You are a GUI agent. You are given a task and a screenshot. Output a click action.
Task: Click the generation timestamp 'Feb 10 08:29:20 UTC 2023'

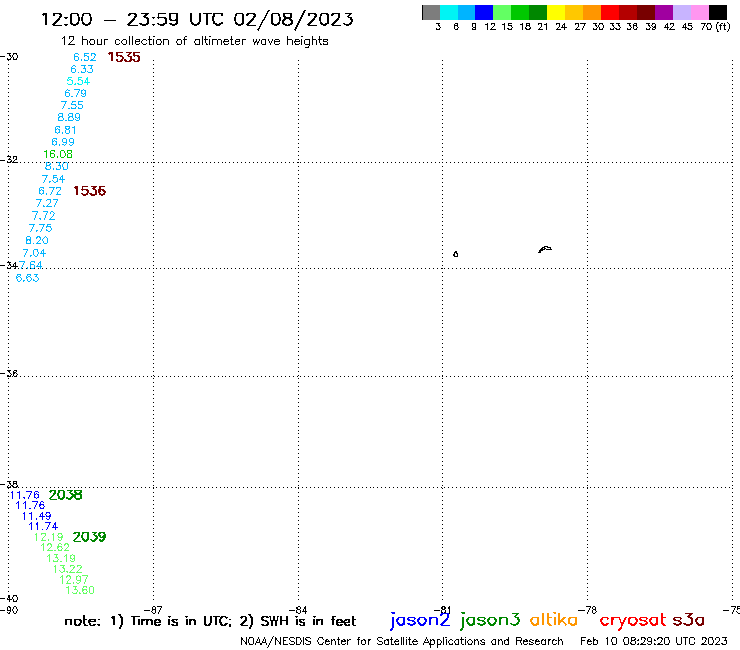(x=654, y=641)
